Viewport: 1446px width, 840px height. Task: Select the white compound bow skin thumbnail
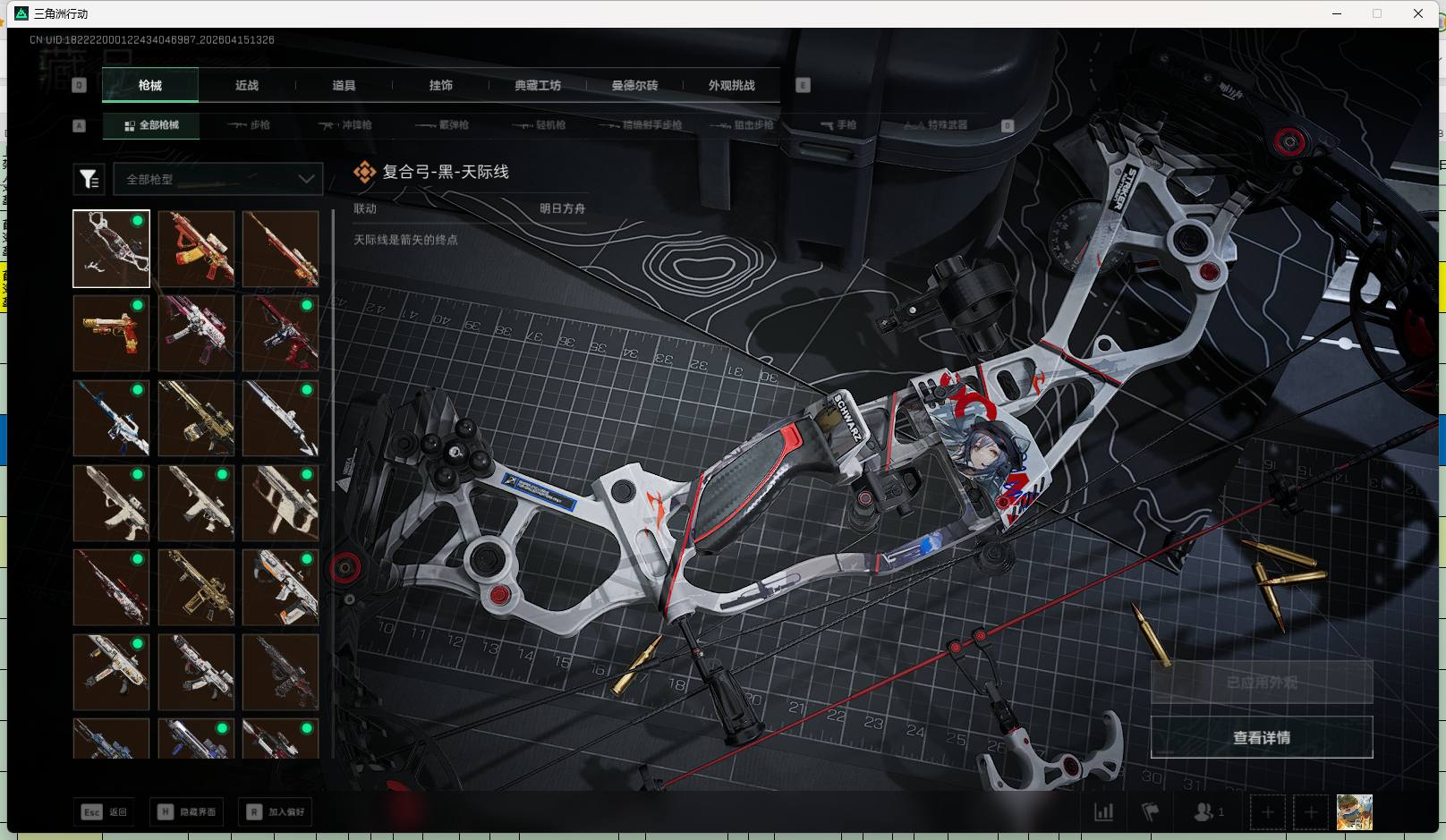(x=111, y=249)
